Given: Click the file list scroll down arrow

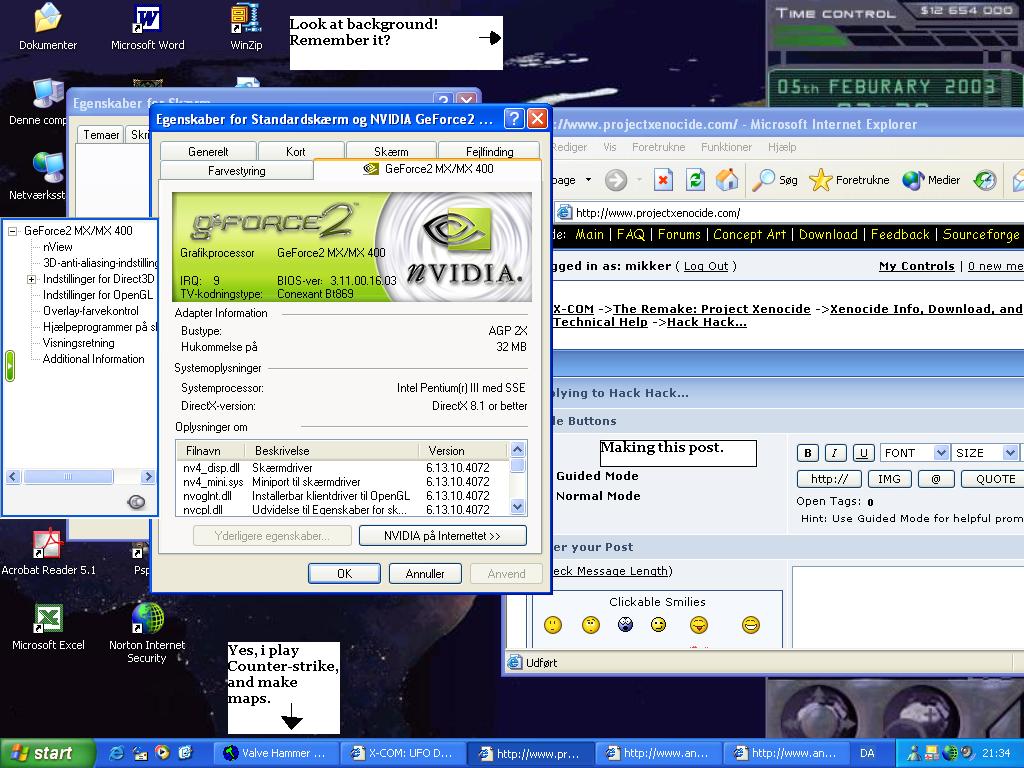Looking at the screenshot, I should 517,506.
